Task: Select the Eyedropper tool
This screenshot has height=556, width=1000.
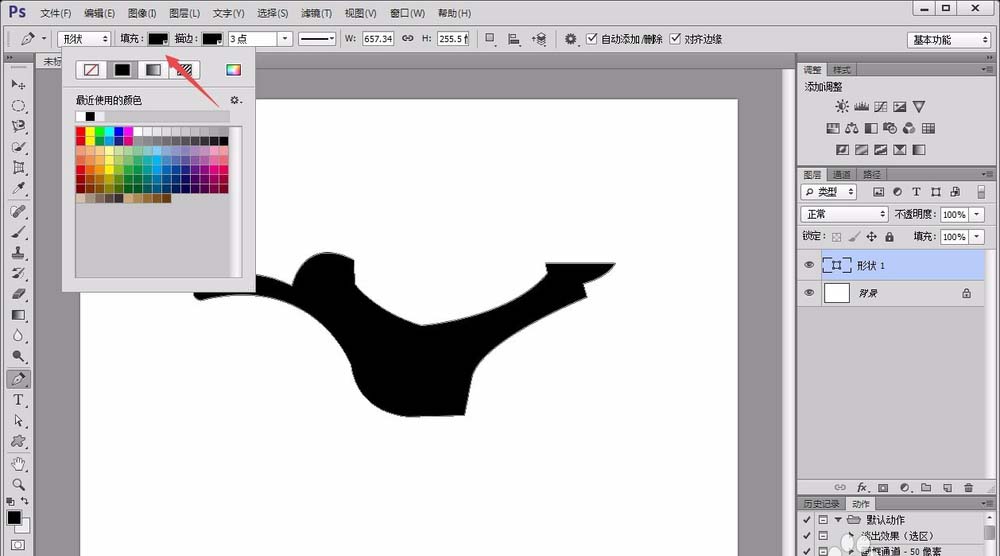Action: point(18,189)
